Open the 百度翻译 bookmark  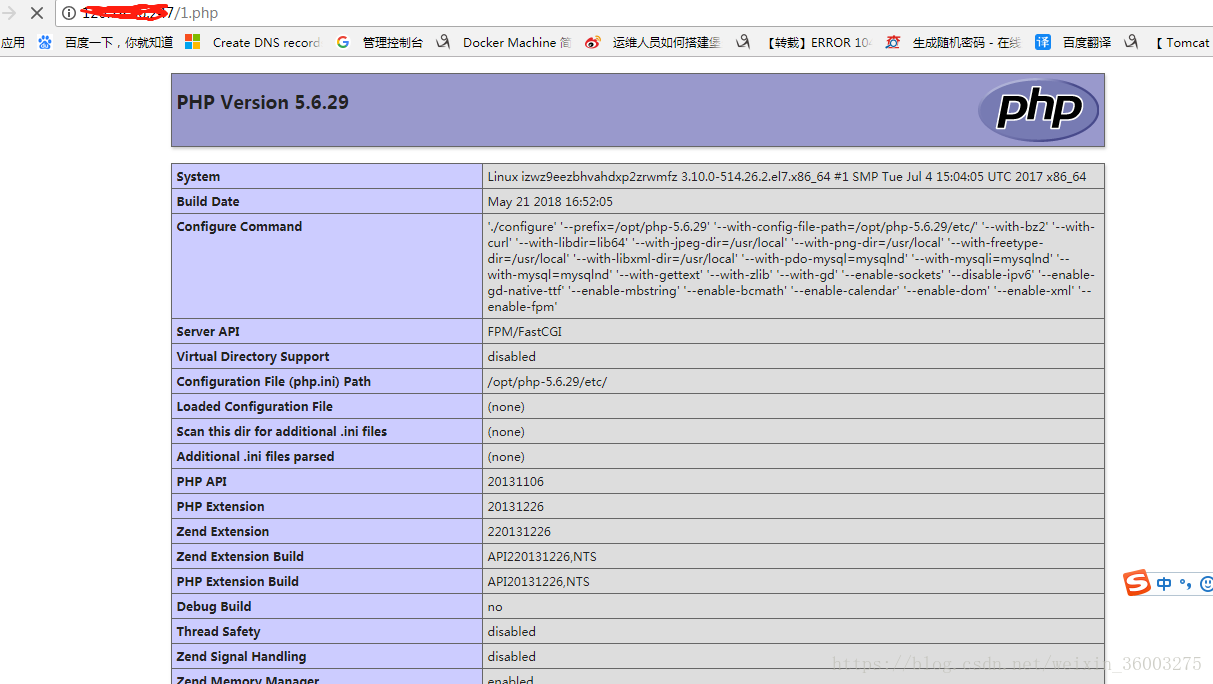(x=1087, y=42)
